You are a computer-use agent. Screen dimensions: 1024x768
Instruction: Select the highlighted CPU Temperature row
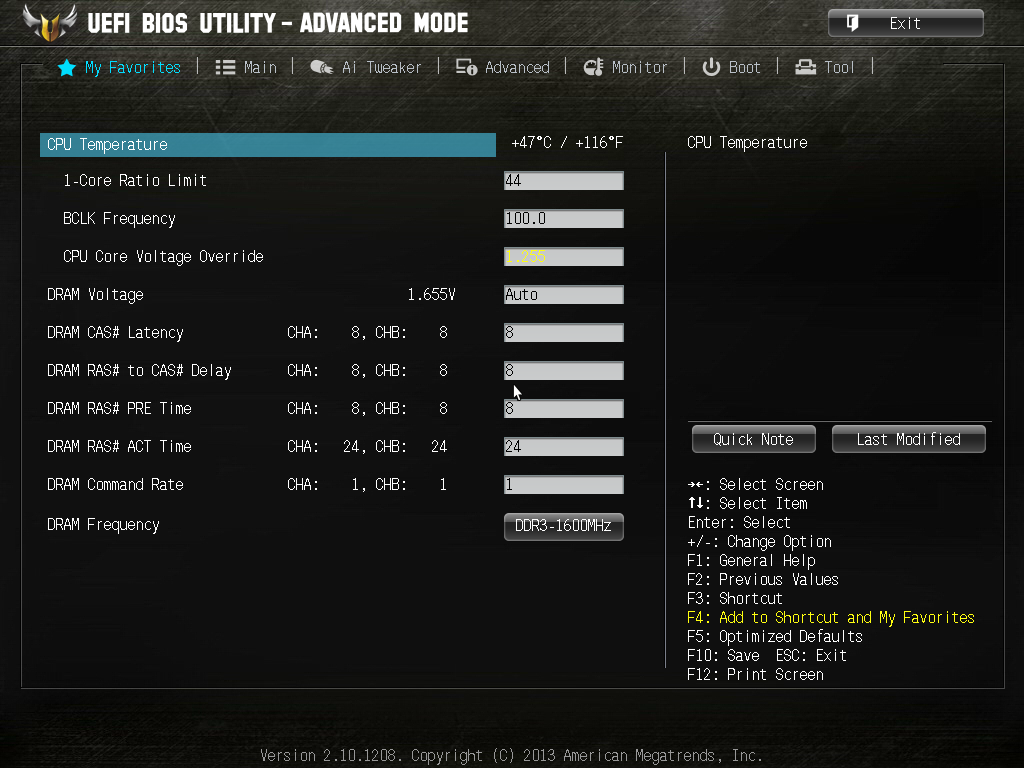coord(268,145)
